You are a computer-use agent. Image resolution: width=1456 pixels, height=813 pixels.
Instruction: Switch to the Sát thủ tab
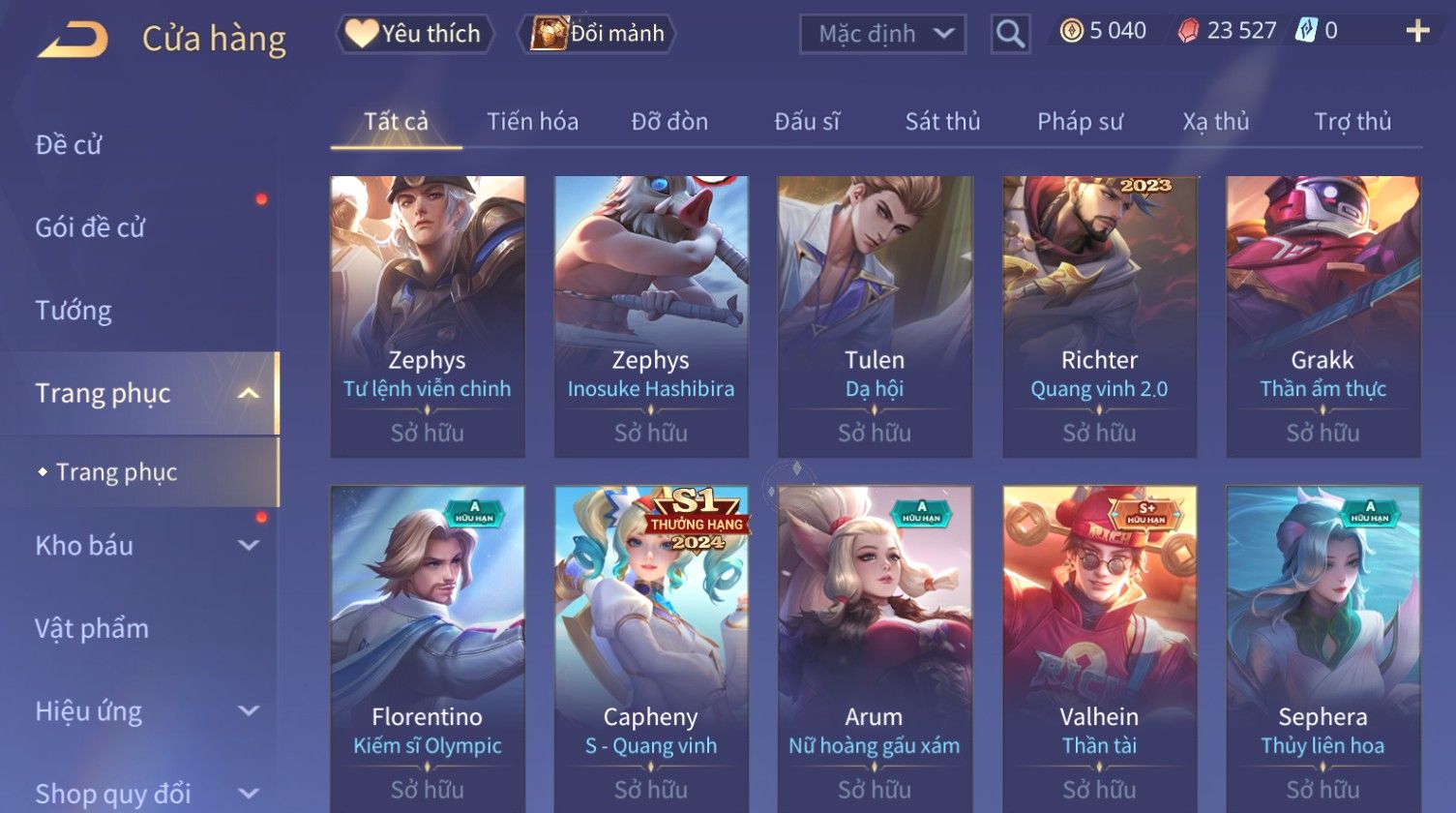(x=942, y=121)
